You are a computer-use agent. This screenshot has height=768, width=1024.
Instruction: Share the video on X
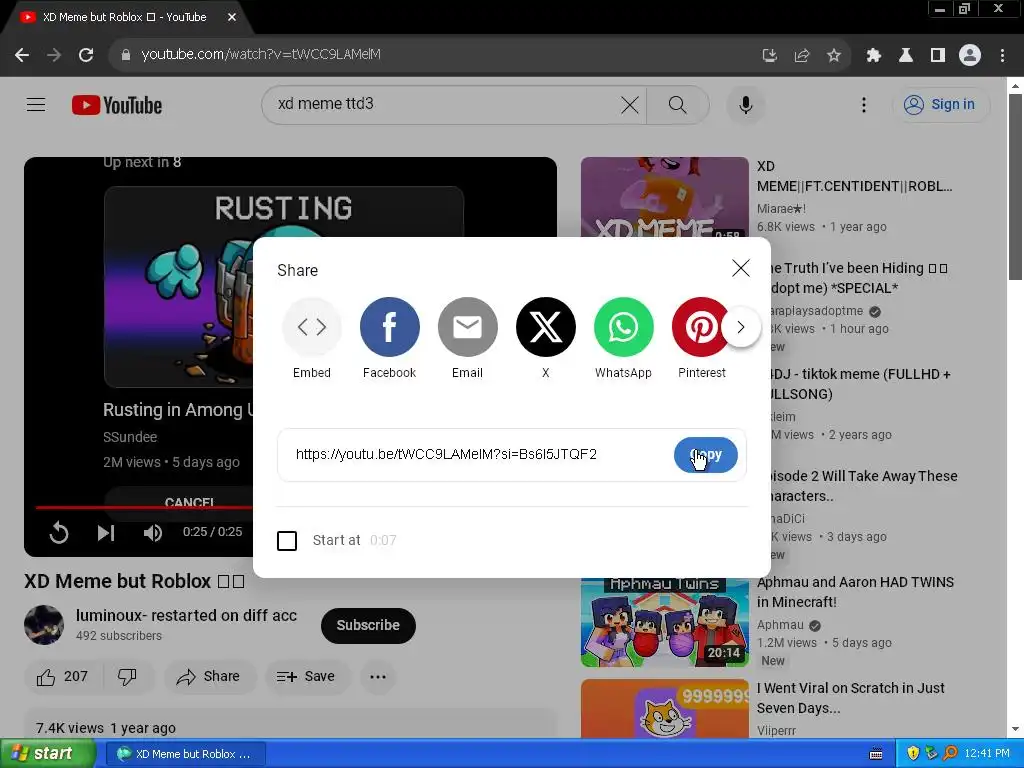(x=545, y=327)
